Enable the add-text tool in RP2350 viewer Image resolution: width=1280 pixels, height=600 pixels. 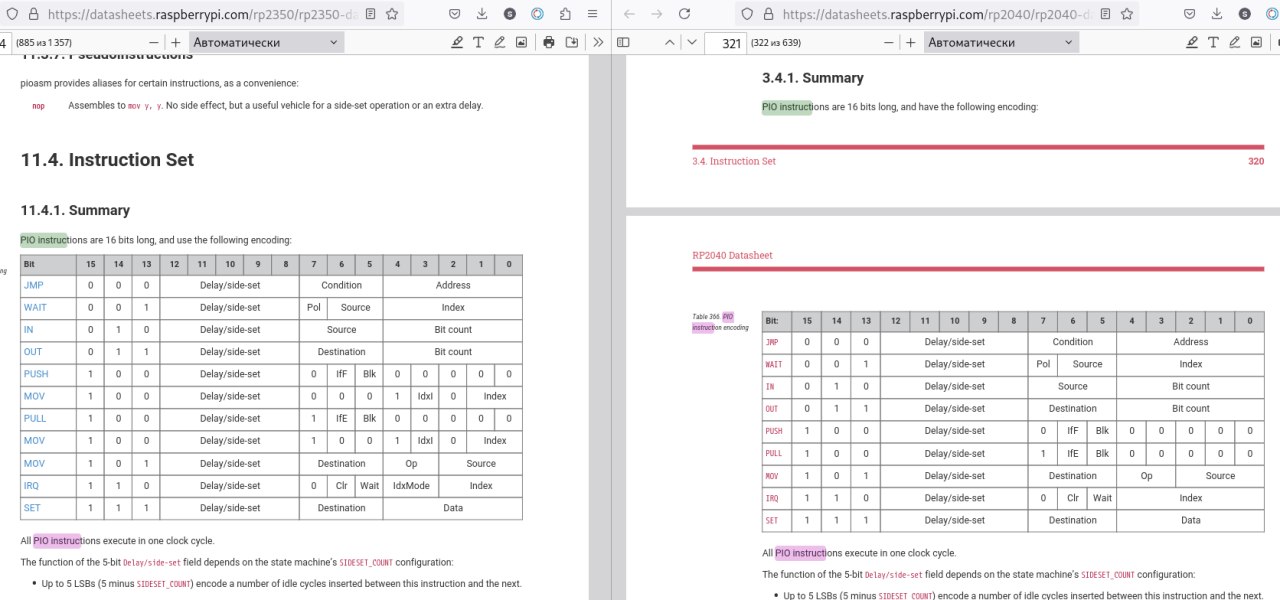478,42
